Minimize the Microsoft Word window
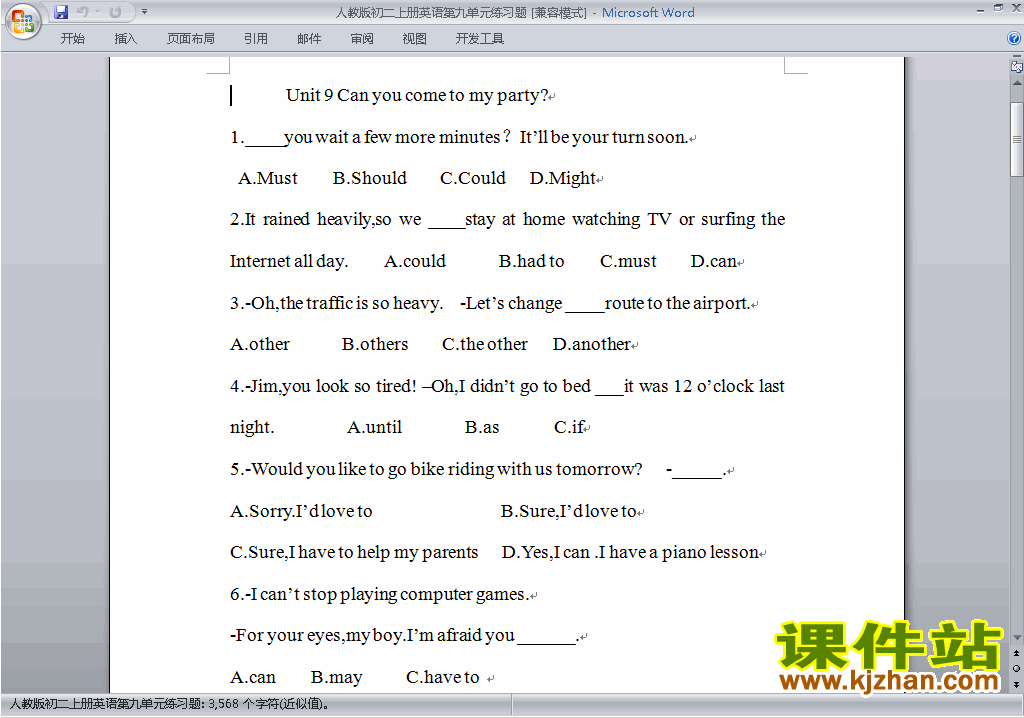 click(x=980, y=9)
